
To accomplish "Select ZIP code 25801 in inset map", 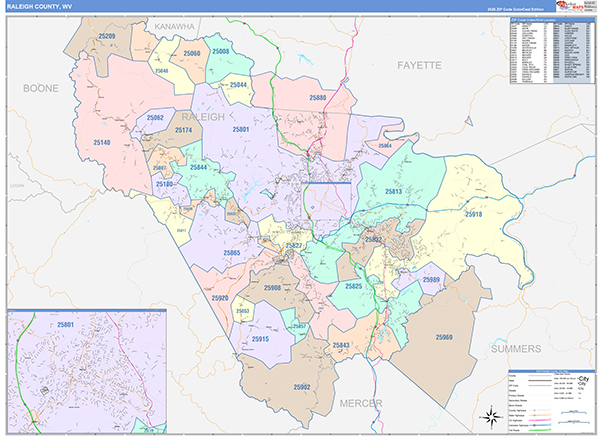I will coord(65,325).
